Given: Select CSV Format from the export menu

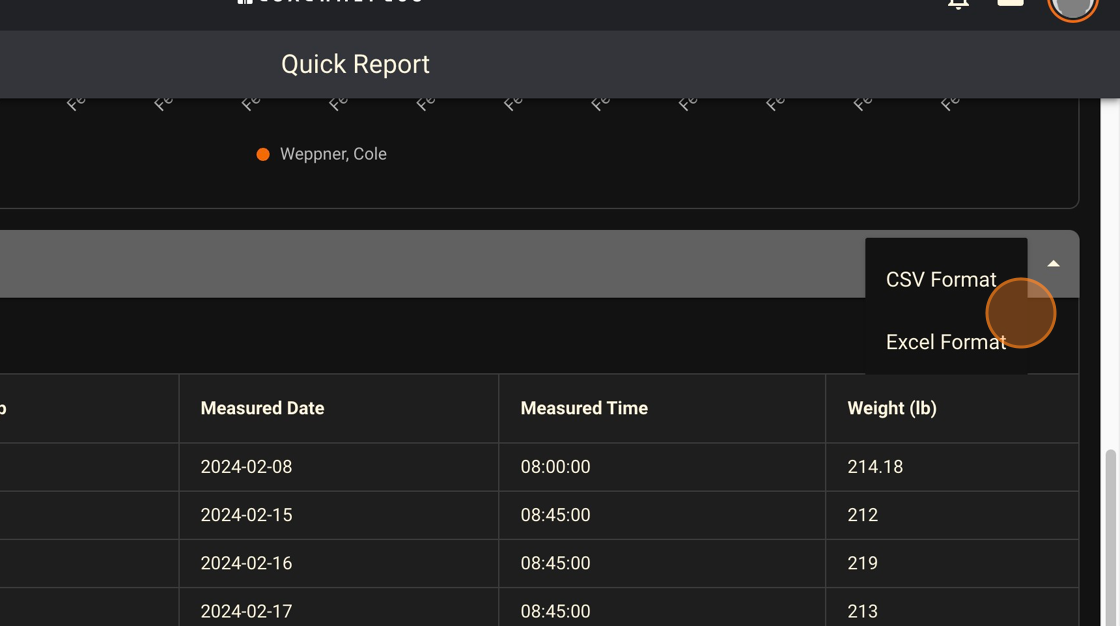Looking at the screenshot, I should click(x=940, y=279).
